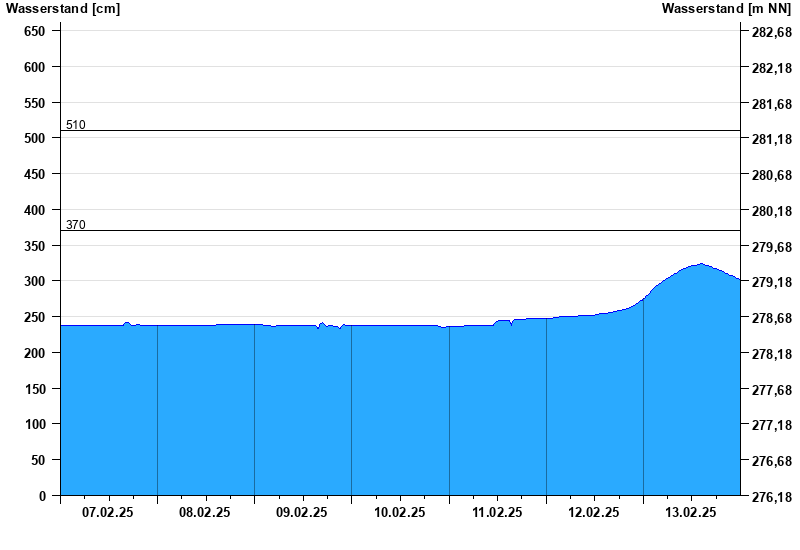Click the 278,18 label on the right axis
The height and width of the screenshot is (550, 800).
point(772,354)
